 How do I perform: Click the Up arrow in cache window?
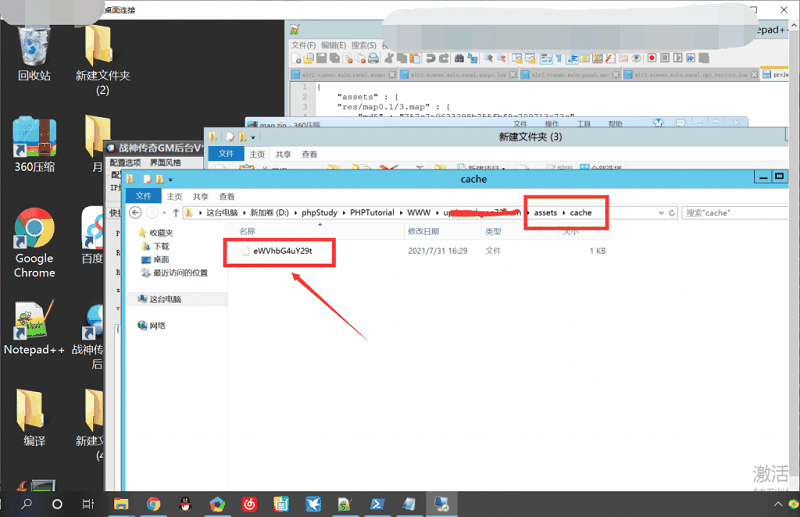point(176,213)
